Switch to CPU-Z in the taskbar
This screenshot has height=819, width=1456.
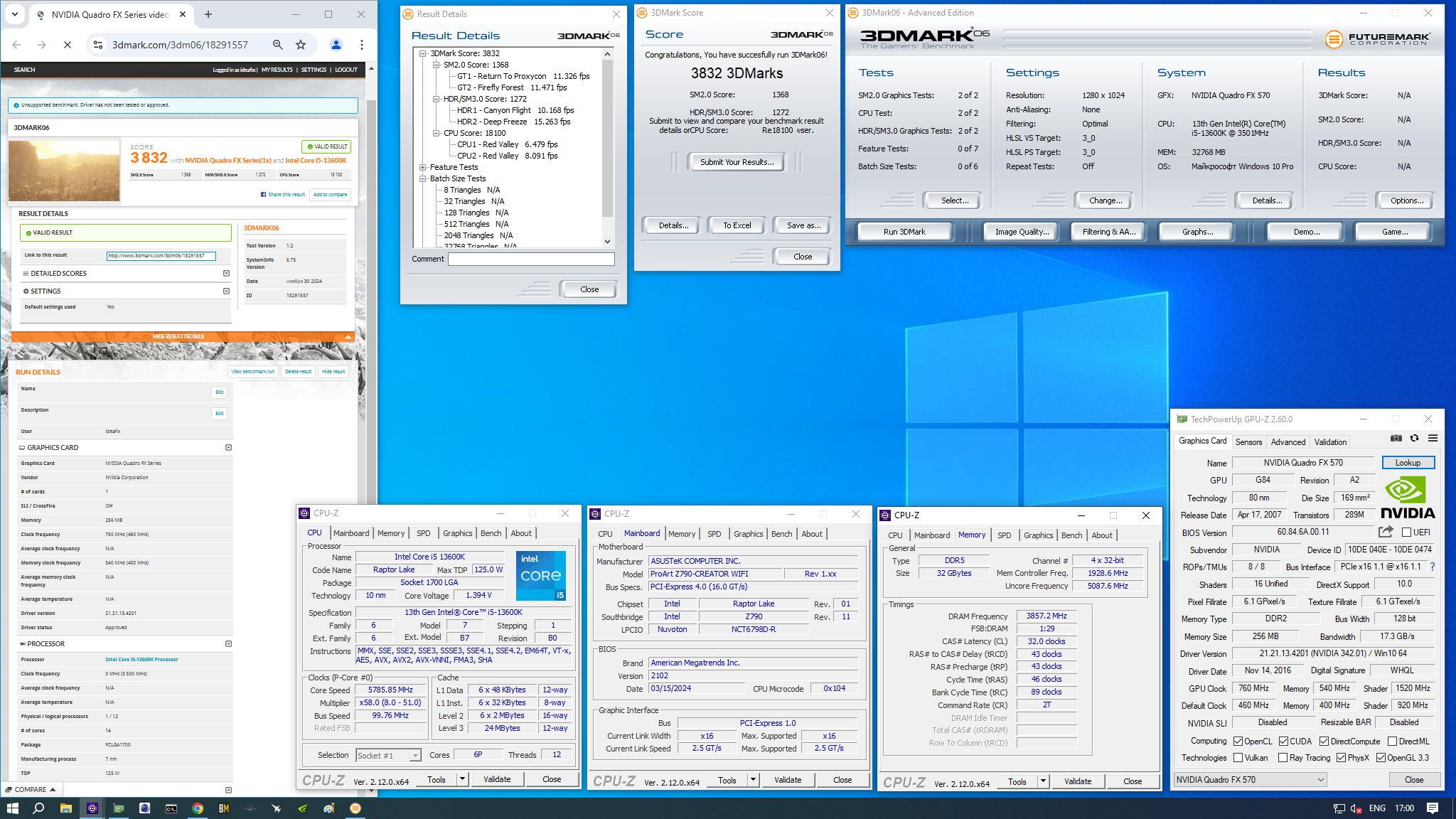click(92, 808)
